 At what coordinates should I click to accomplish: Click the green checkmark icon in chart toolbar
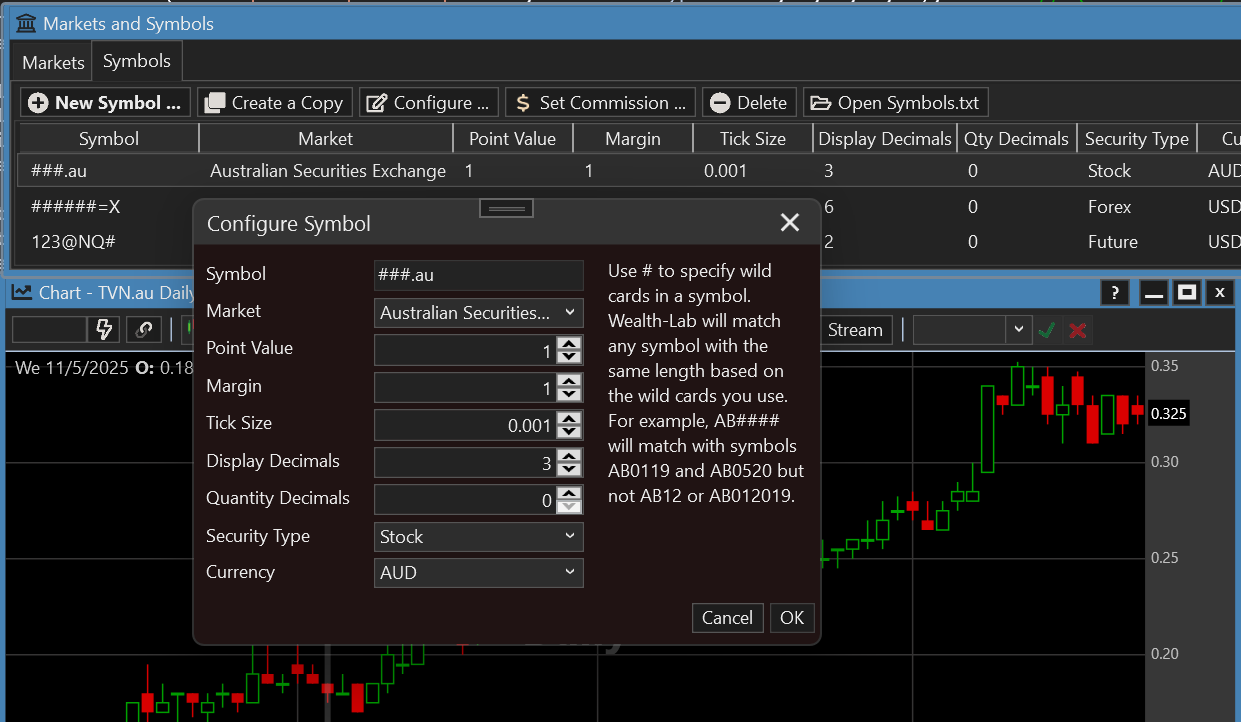1047,330
